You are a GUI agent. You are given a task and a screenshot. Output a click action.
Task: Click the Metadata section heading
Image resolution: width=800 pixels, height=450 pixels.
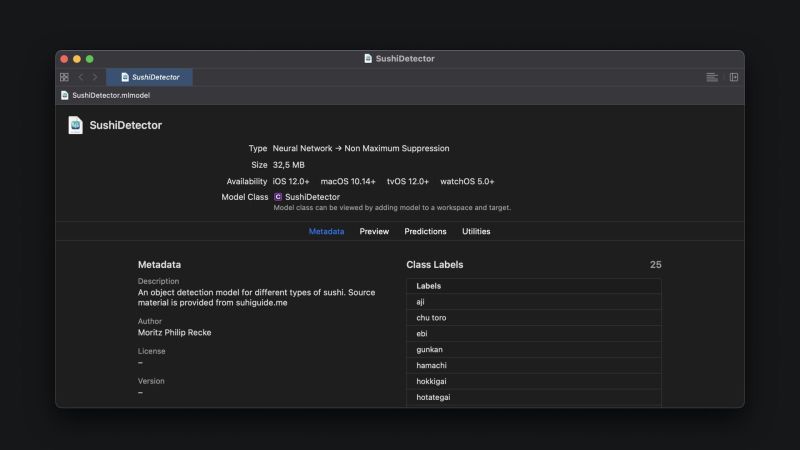pyautogui.click(x=159, y=265)
